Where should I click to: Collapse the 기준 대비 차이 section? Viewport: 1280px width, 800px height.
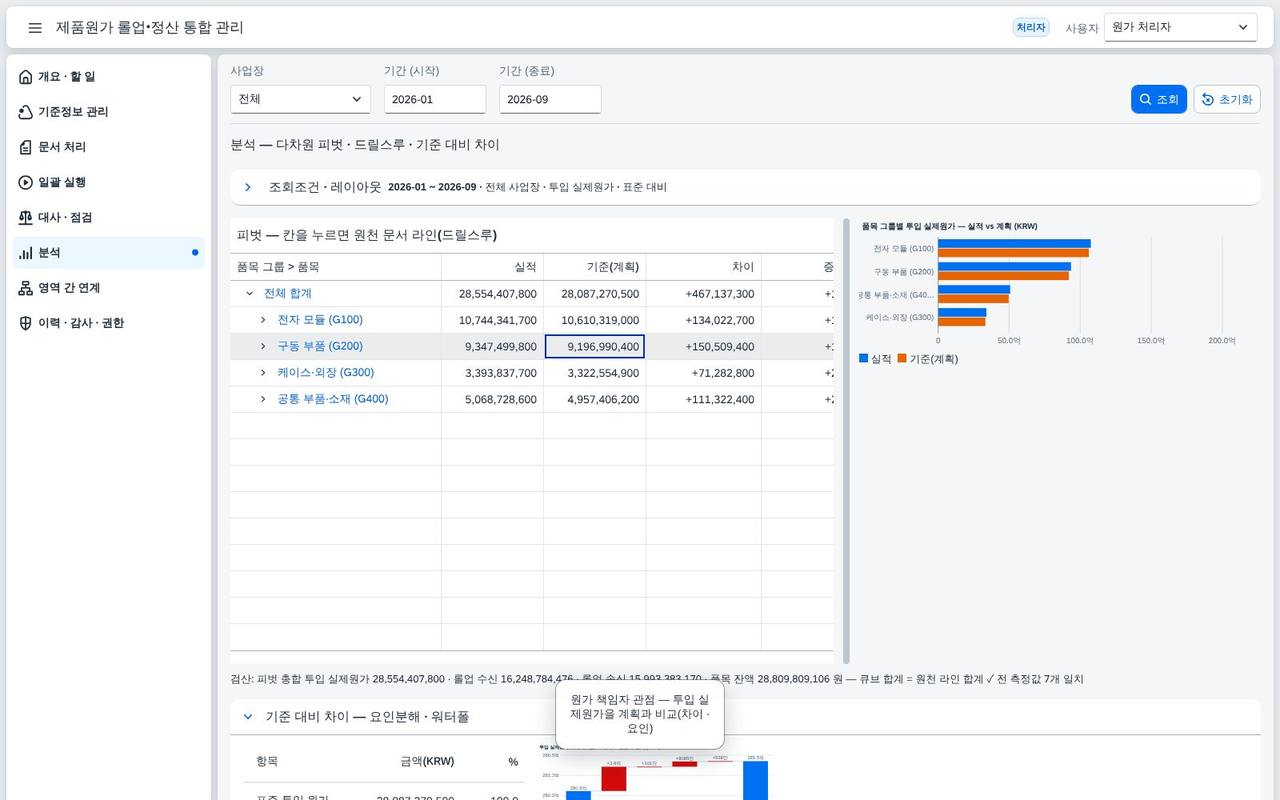(248, 717)
